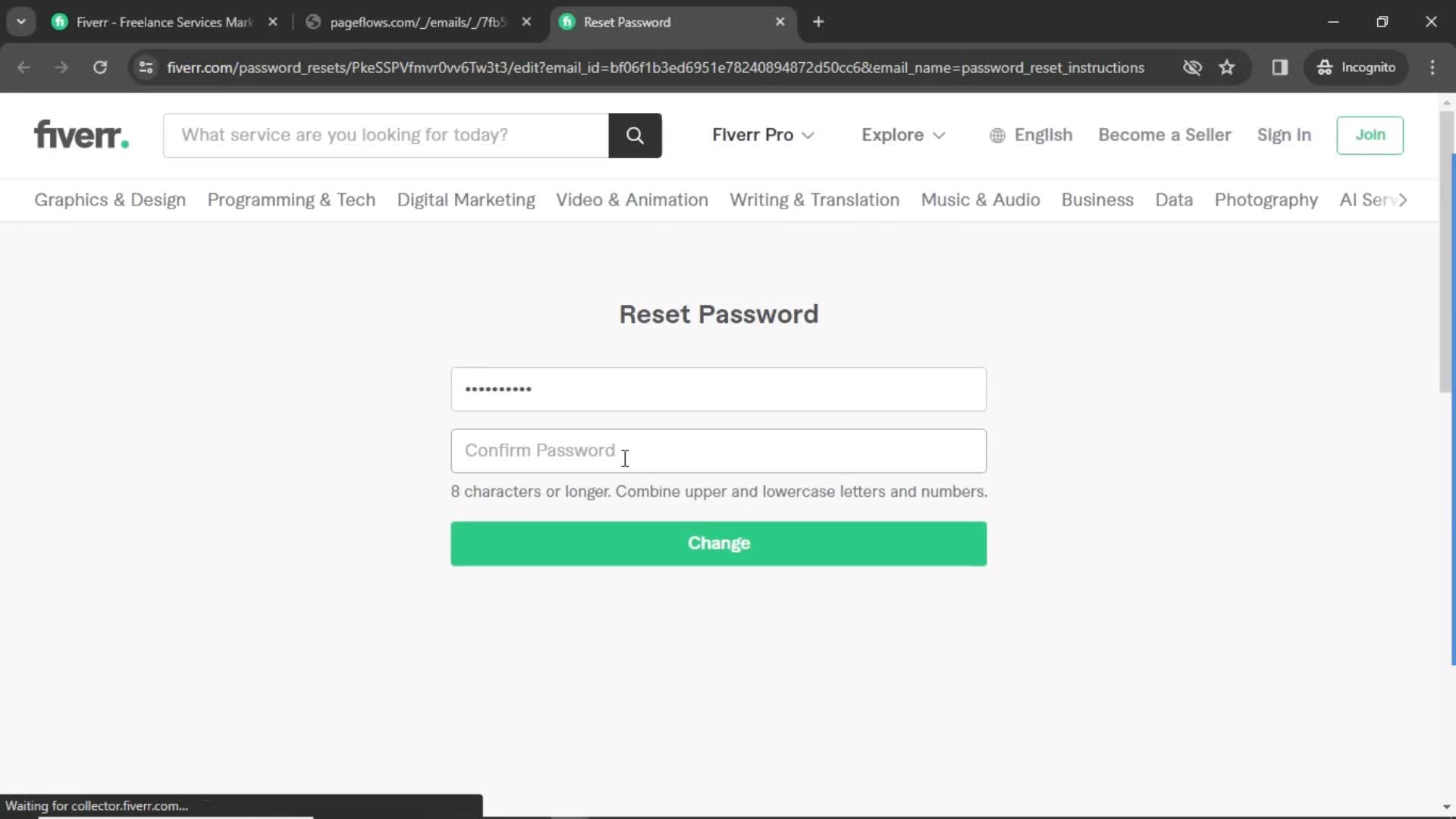Select the Graphics & Design tab

110,199
